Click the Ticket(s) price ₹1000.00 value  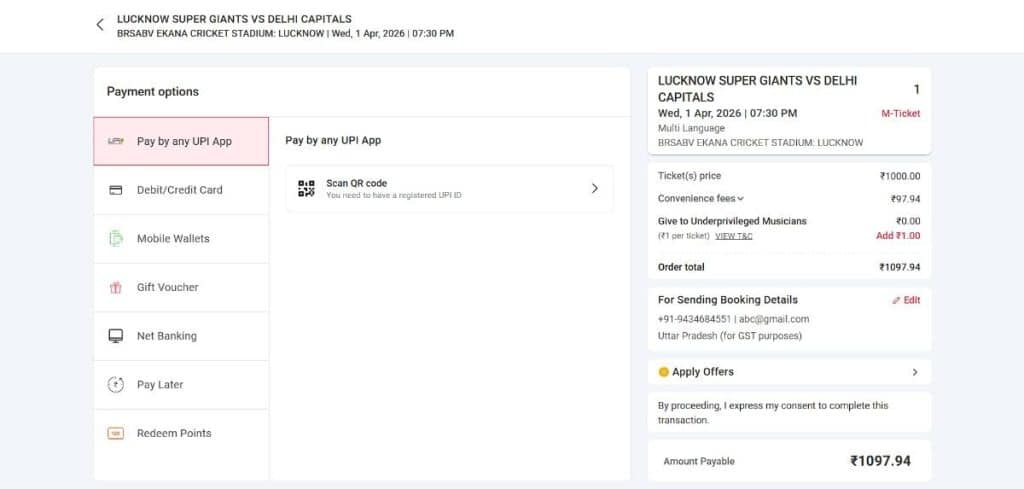(900, 176)
